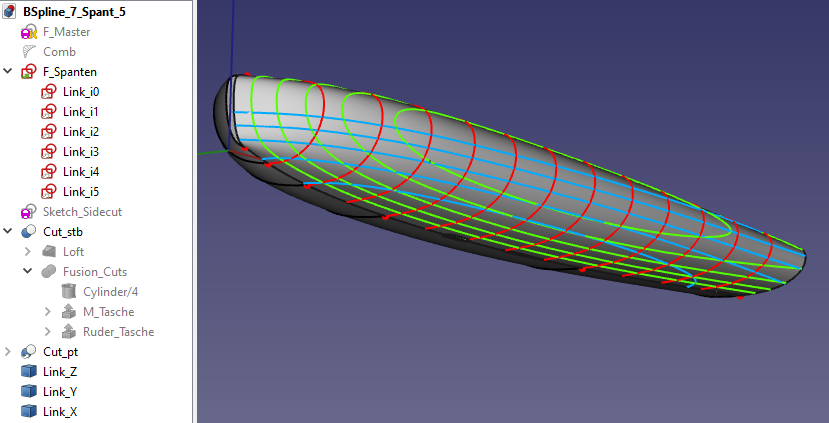Image resolution: width=829 pixels, height=423 pixels.
Task: Select the Link_i5 label in the tree
Action: (x=81, y=192)
